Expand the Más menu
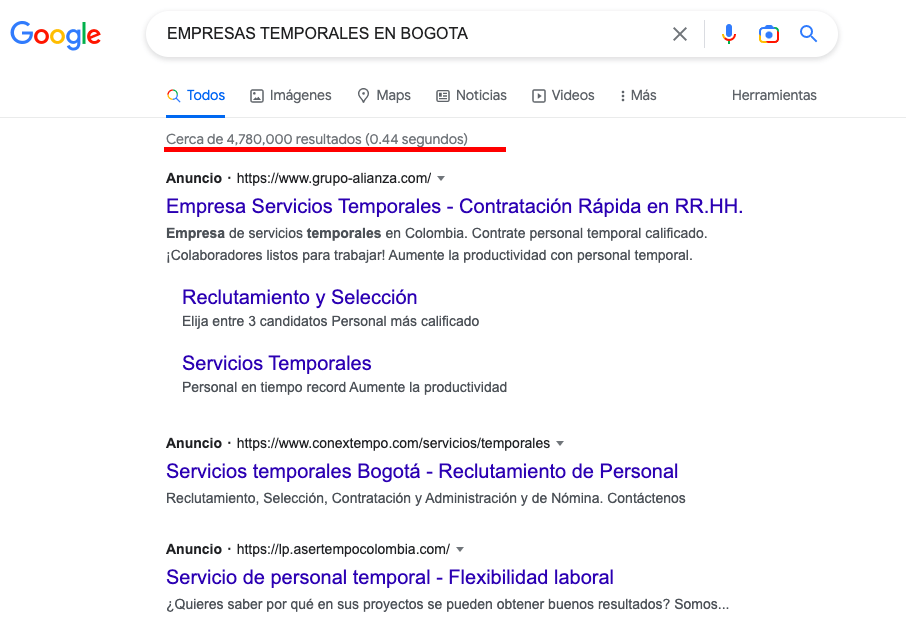The height and width of the screenshot is (632, 906). click(638, 95)
